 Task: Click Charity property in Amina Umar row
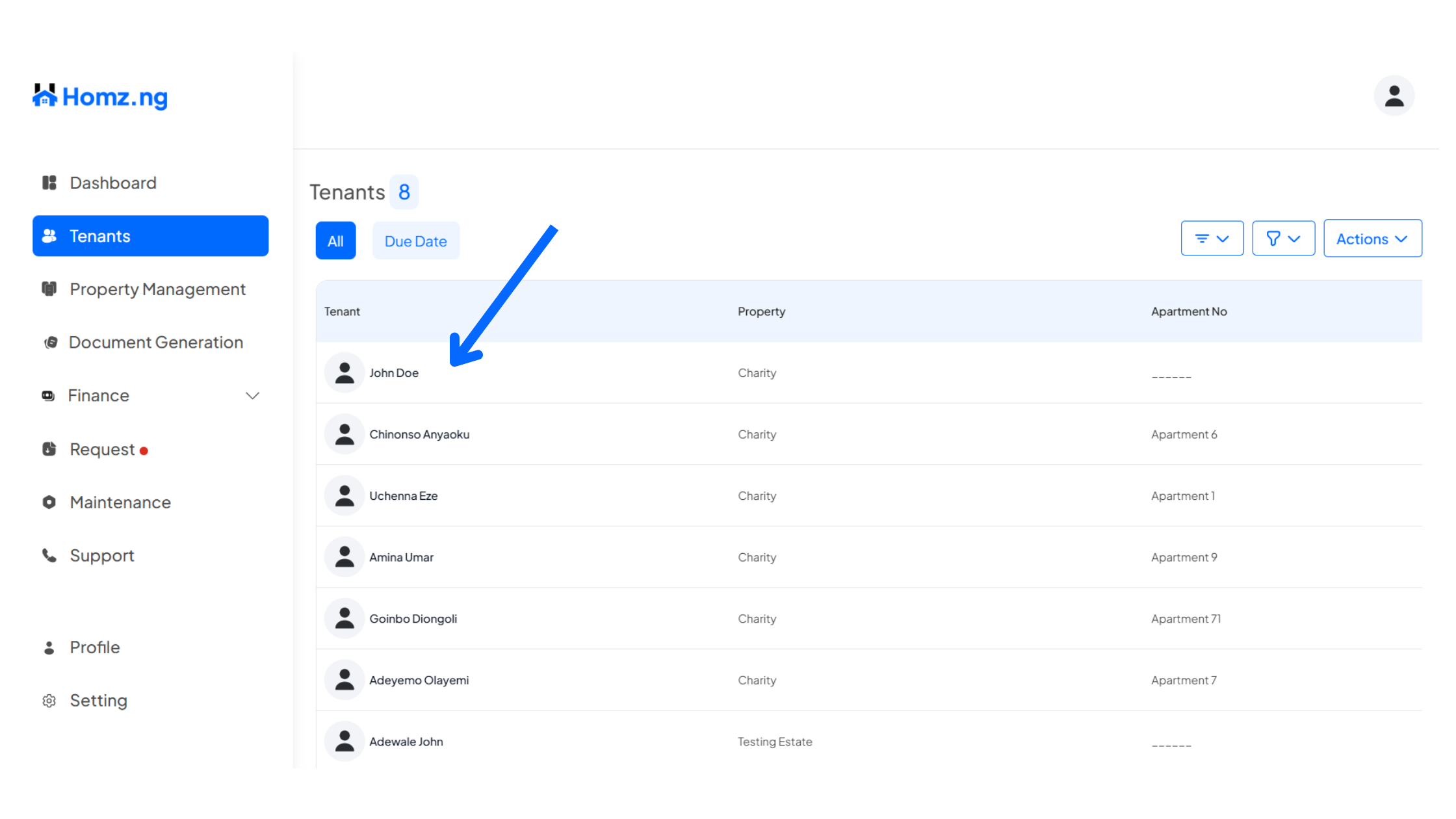tap(757, 558)
